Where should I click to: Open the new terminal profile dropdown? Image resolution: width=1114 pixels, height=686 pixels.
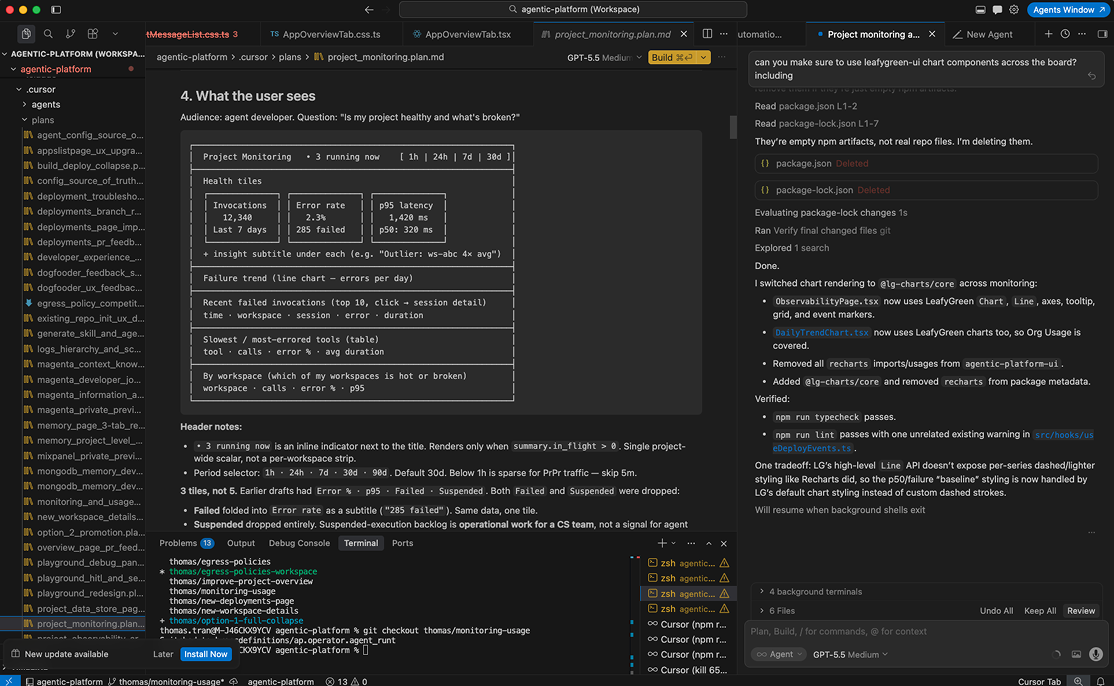pos(674,543)
